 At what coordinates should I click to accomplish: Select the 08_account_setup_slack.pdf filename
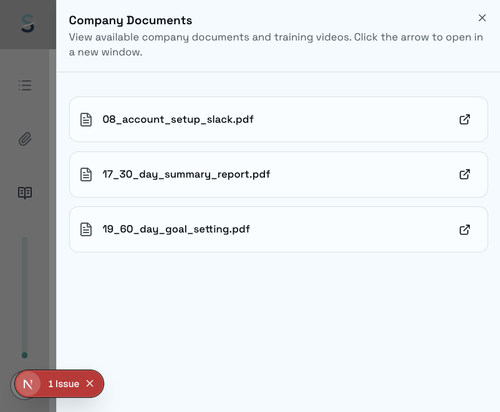coord(178,119)
